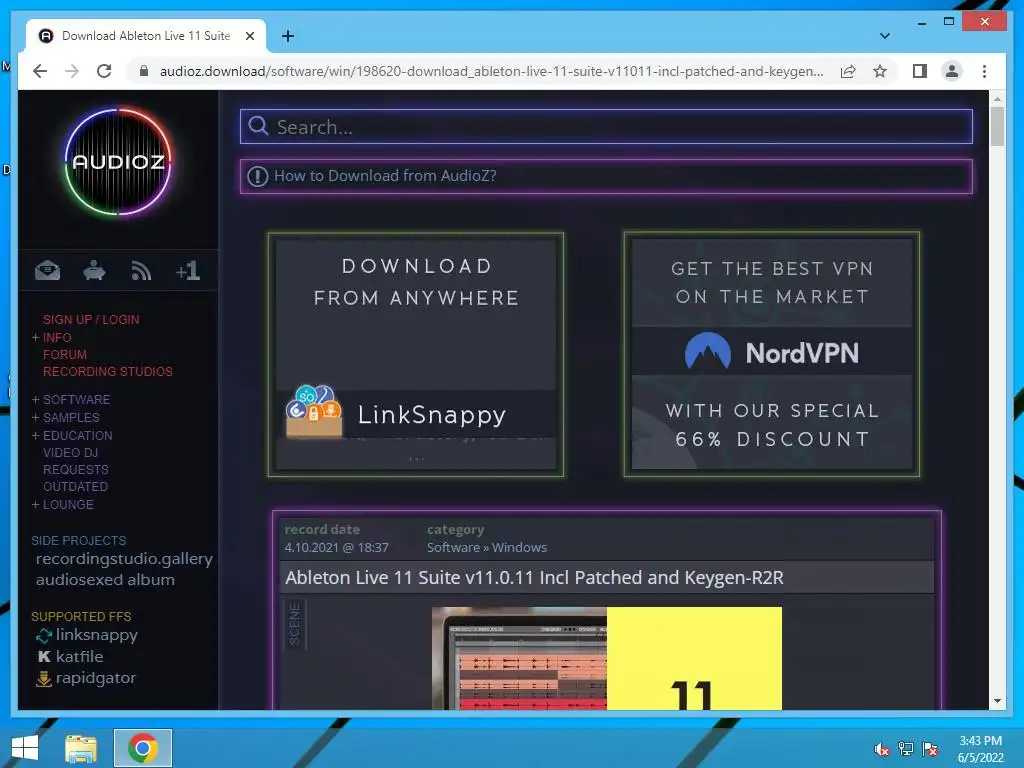Image resolution: width=1024 pixels, height=768 pixels.
Task: Click the muted volume tray icon
Action: (882, 749)
